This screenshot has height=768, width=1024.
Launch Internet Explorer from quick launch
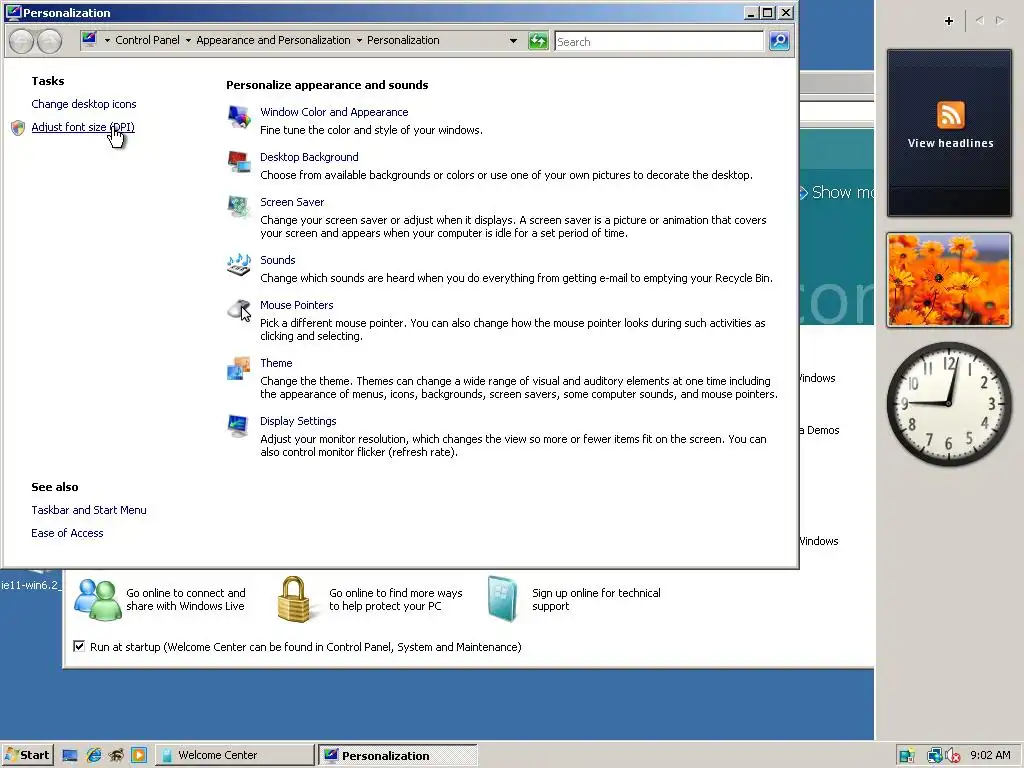click(93, 756)
